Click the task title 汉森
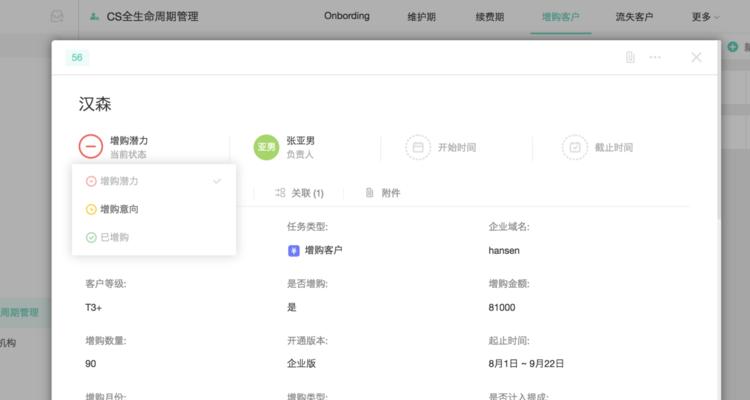Viewport: 750px width, 400px height. point(95,104)
